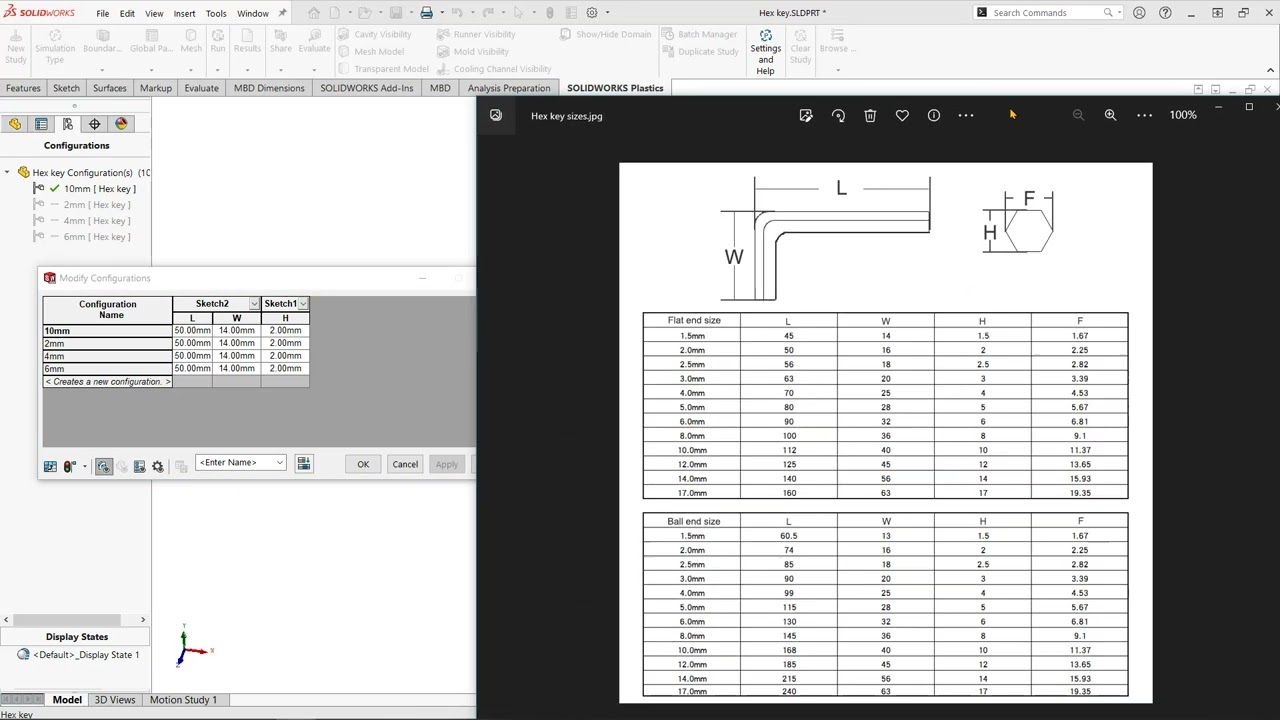This screenshot has height=720, width=1280.
Task: Open the Sketch2 column dropdown
Action: pos(254,304)
